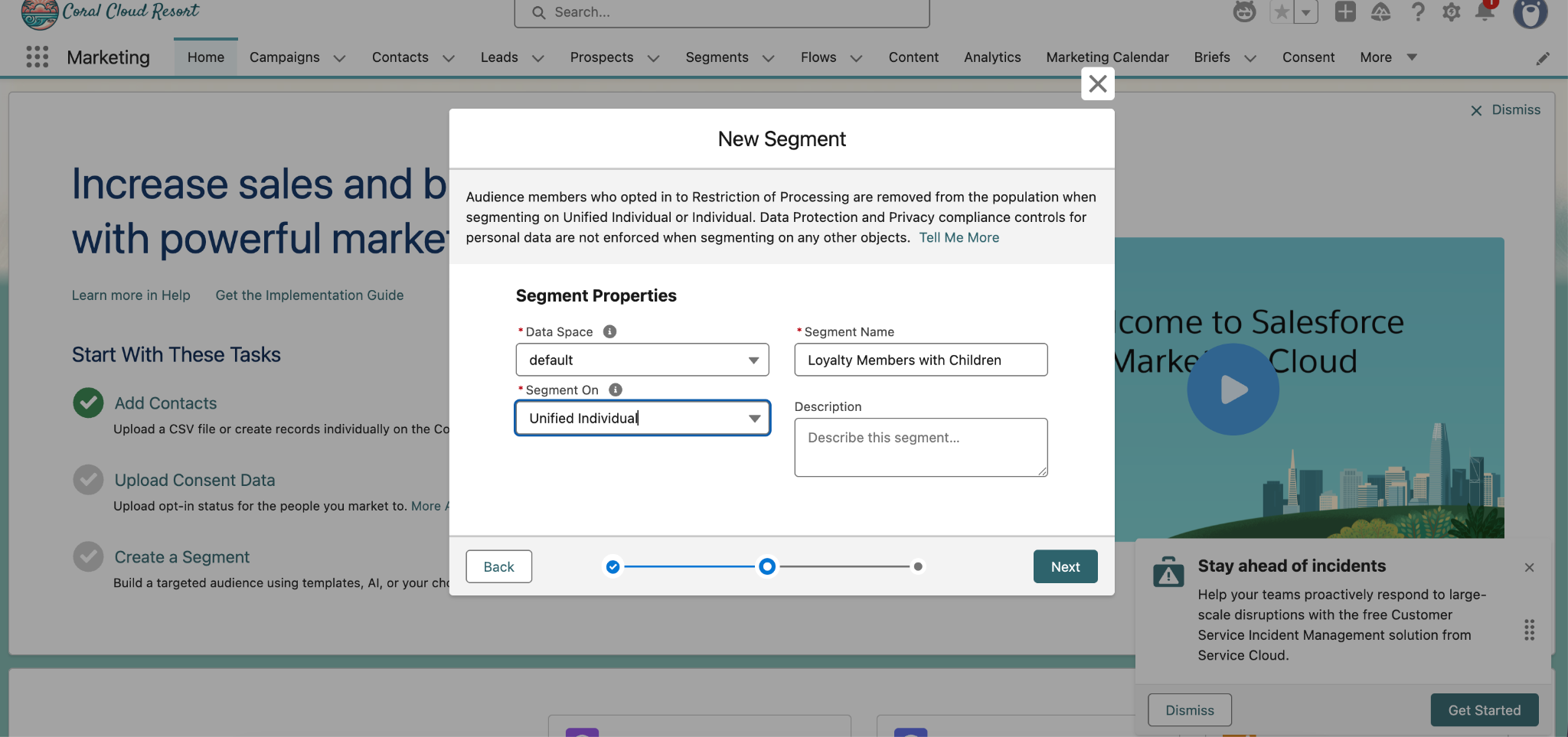Focus the global Search box
Image resolution: width=1568 pixels, height=737 pixels.
[722, 13]
